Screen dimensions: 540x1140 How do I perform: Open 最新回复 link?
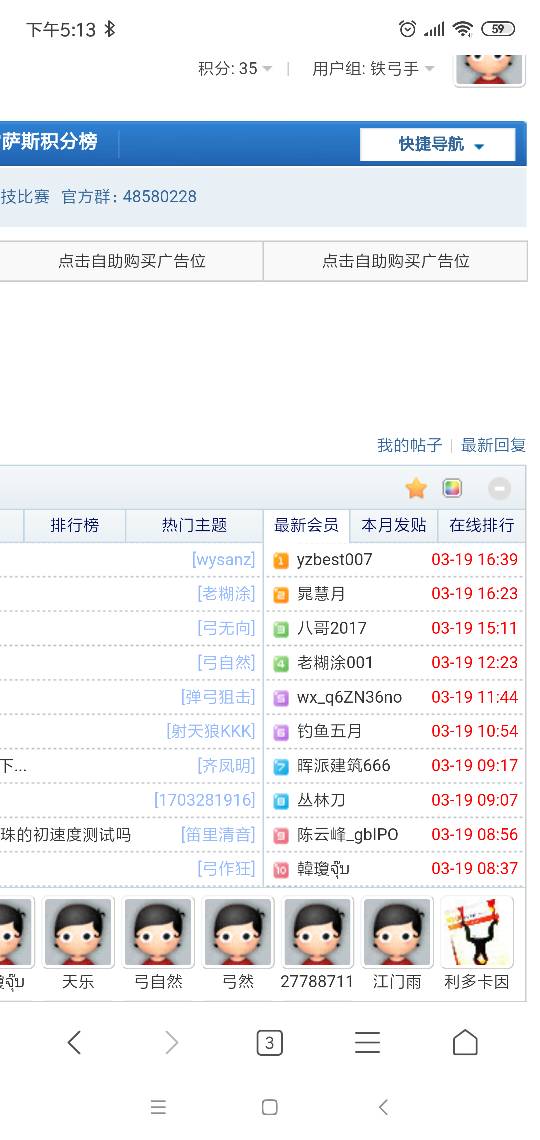click(493, 445)
